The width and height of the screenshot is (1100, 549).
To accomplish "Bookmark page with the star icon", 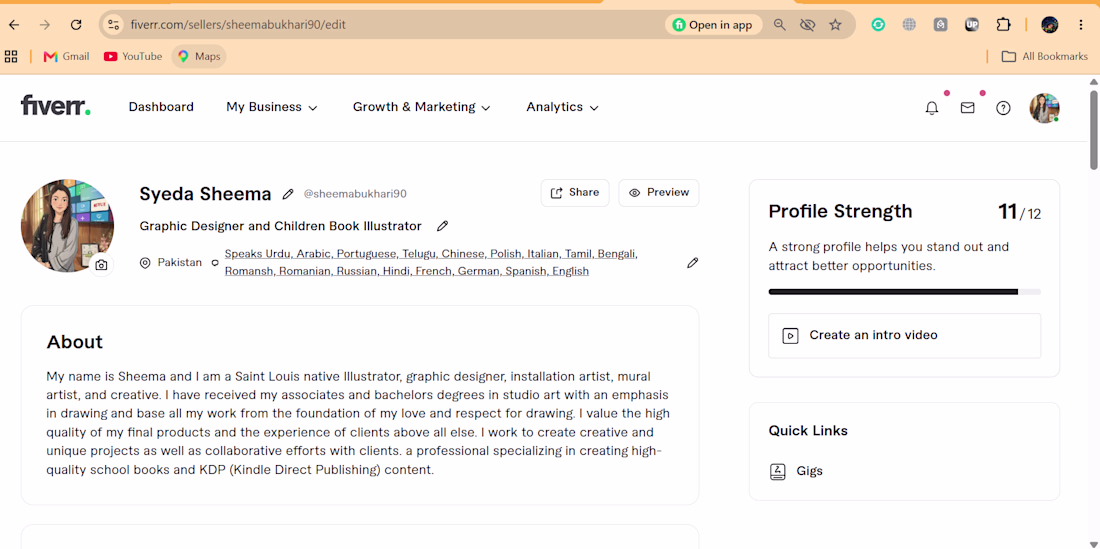I will (835, 25).
